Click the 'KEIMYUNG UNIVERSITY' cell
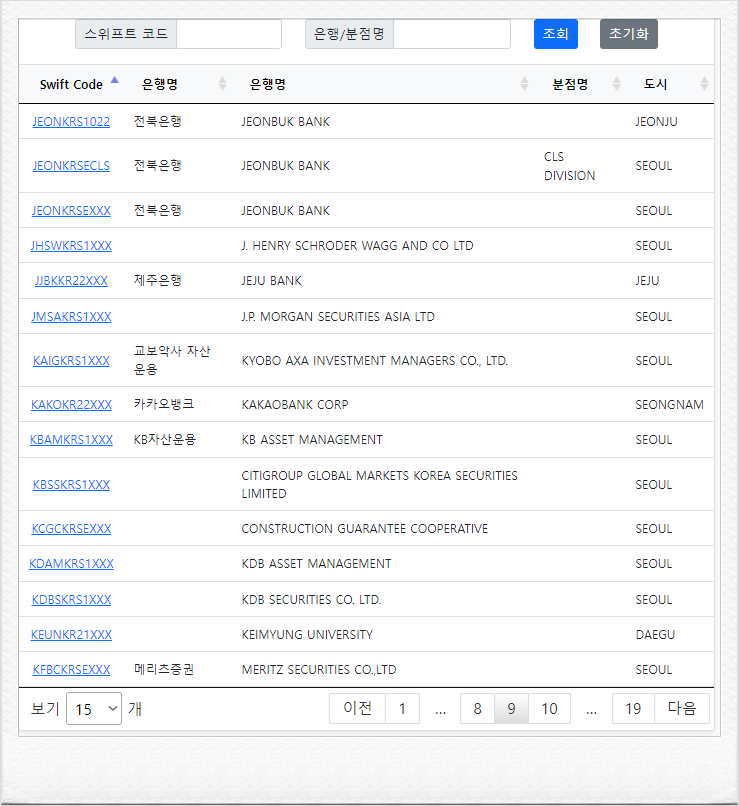The width and height of the screenshot is (739, 806). [x=307, y=635]
